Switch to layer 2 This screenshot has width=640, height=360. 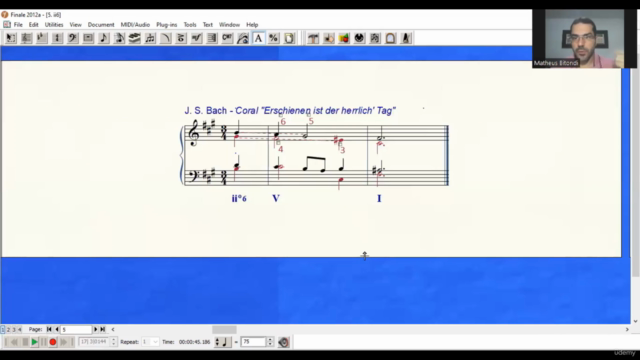(x=8, y=329)
